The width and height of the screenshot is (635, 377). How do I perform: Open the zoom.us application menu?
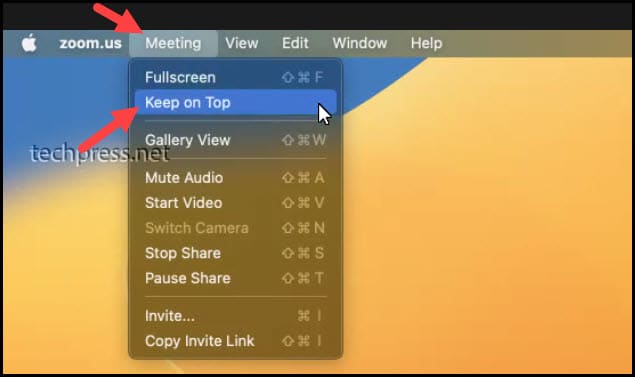(90, 43)
